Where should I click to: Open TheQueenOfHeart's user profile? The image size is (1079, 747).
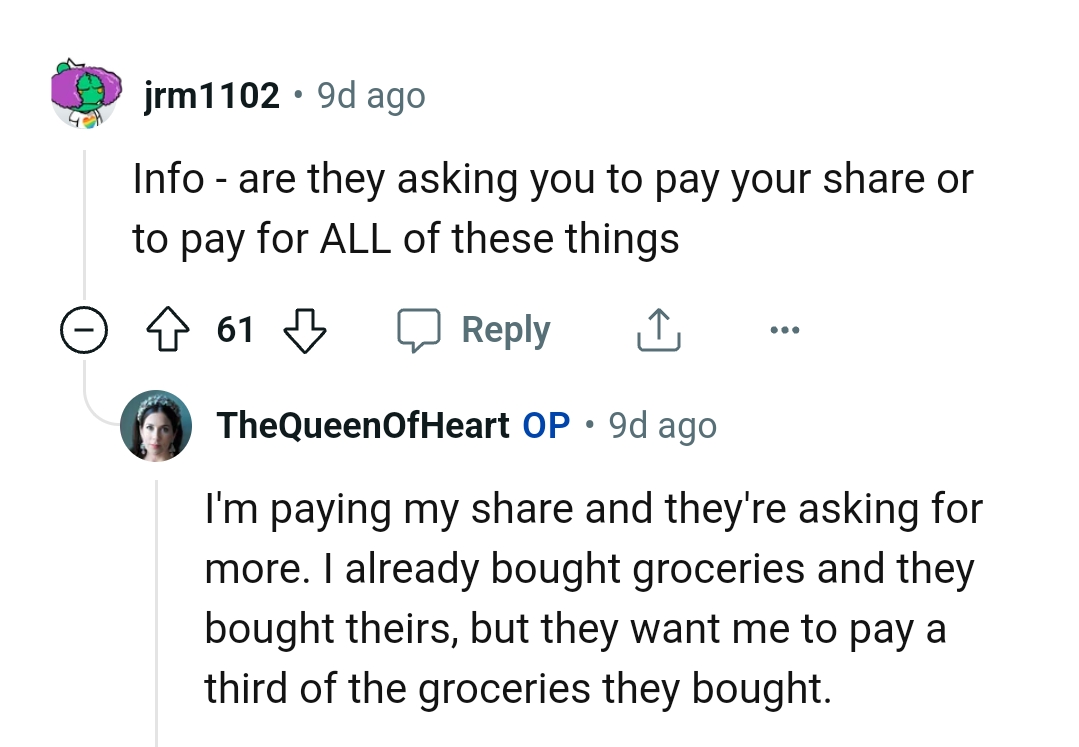(x=361, y=424)
